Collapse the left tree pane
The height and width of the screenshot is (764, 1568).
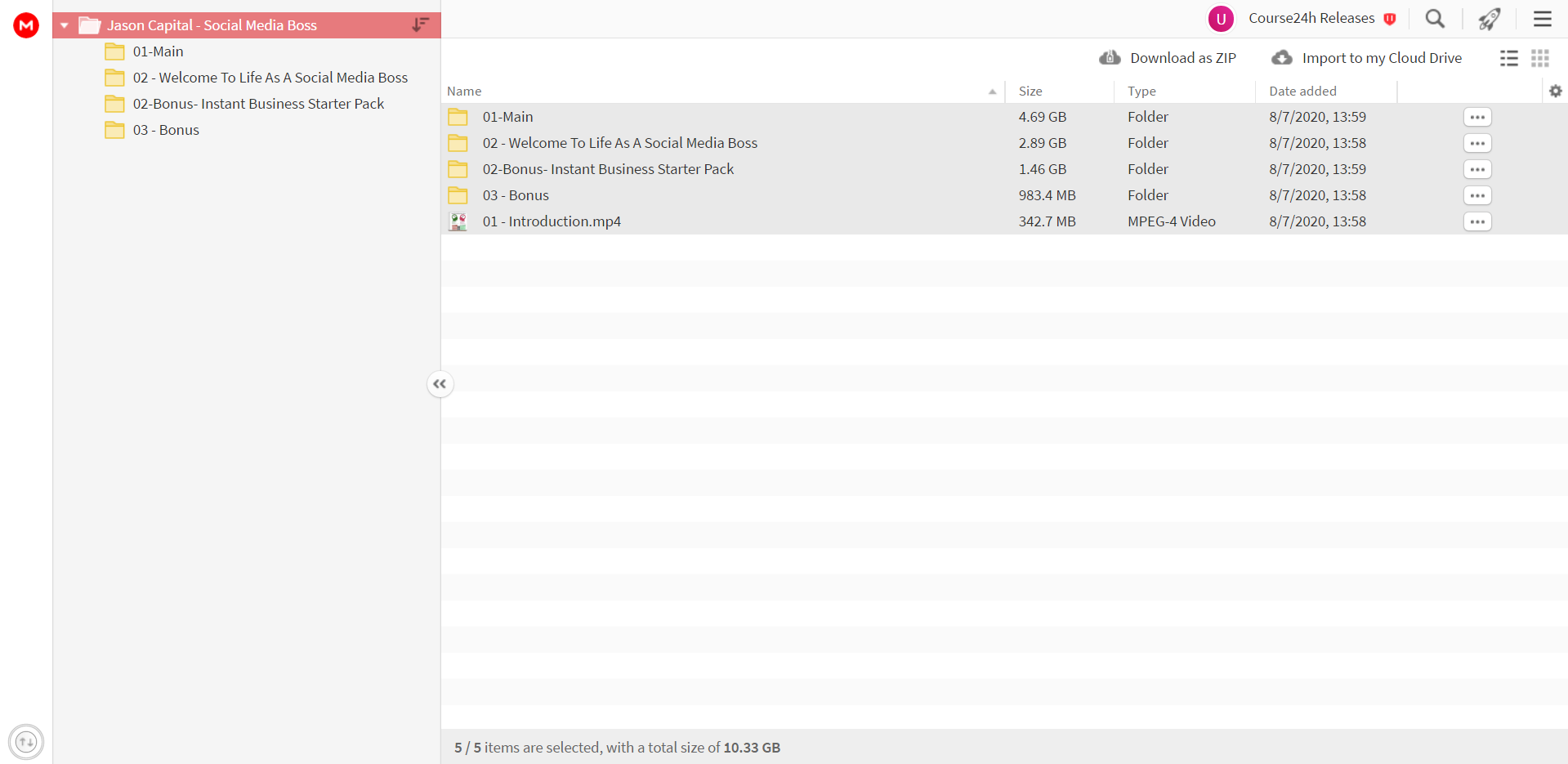click(x=440, y=384)
